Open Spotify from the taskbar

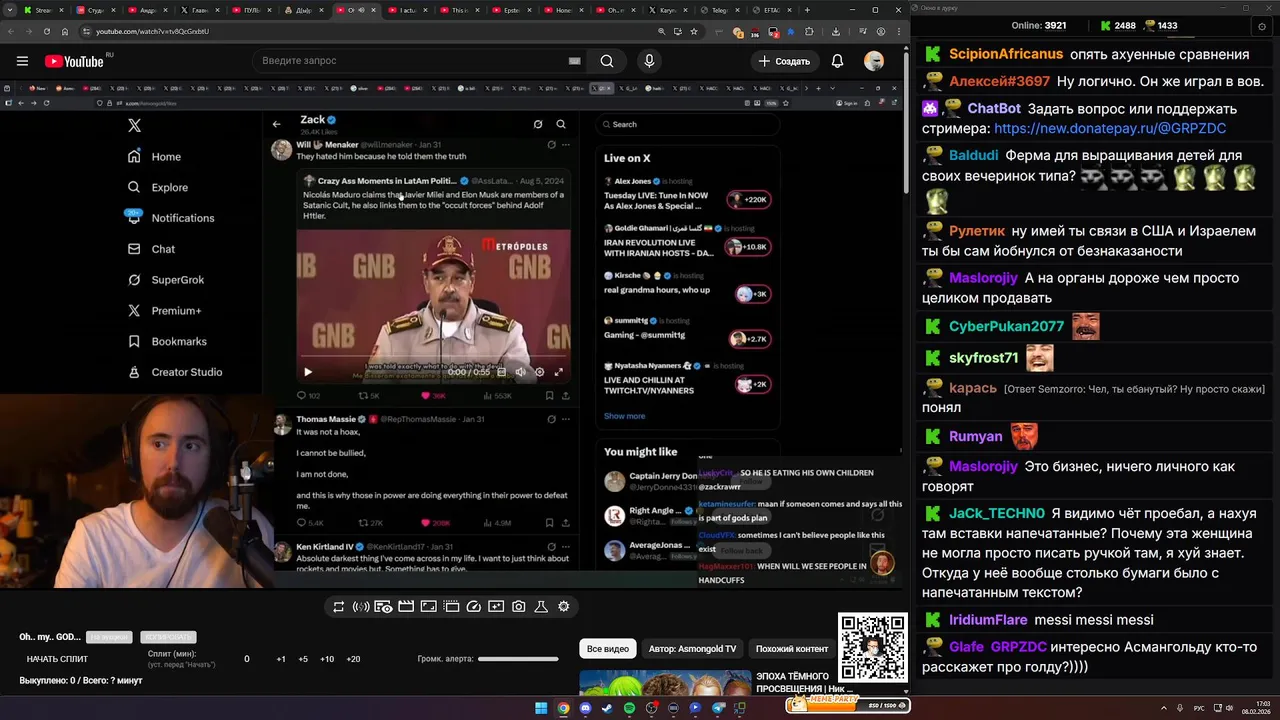coord(629,708)
